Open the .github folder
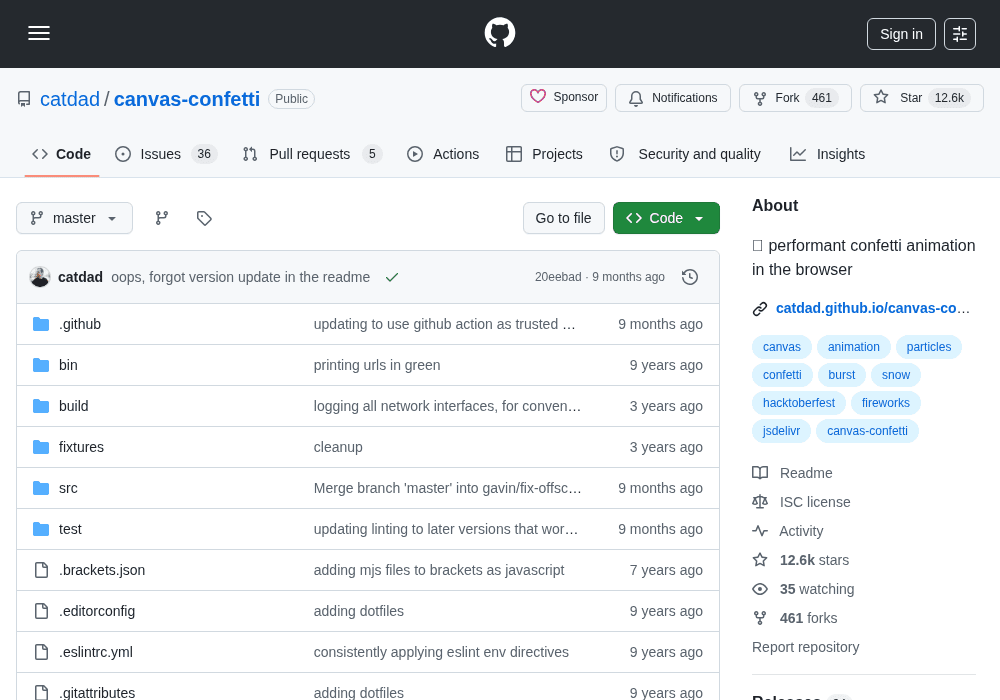This screenshot has width=1000, height=700. 80,324
